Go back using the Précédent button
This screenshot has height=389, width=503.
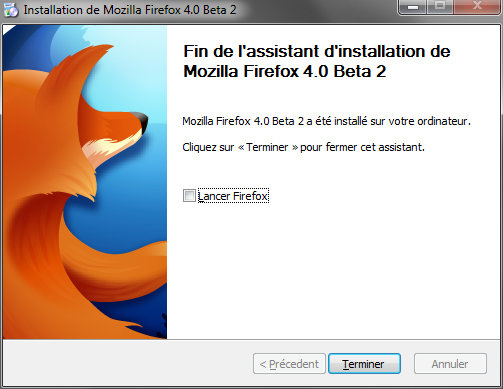pyautogui.click(x=289, y=364)
